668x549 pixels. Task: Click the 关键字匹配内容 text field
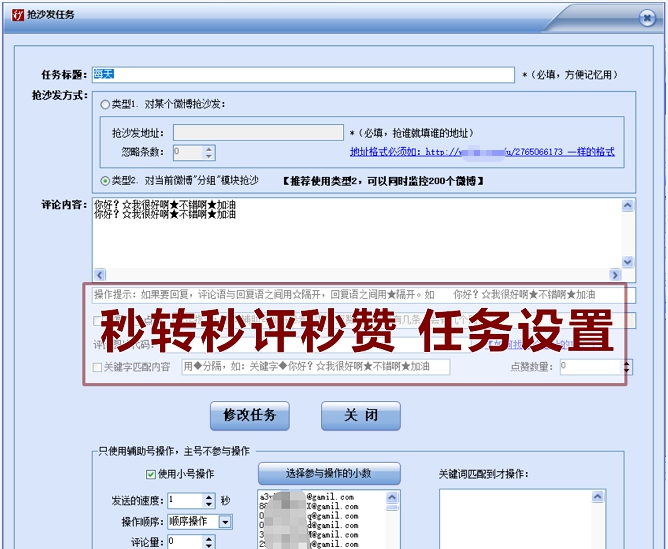click(316, 367)
